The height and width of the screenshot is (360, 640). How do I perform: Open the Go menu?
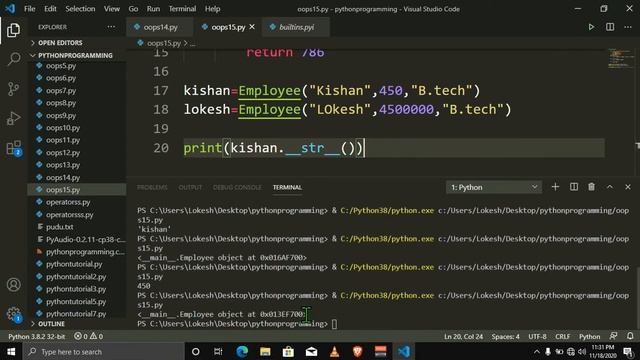[133, 9]
